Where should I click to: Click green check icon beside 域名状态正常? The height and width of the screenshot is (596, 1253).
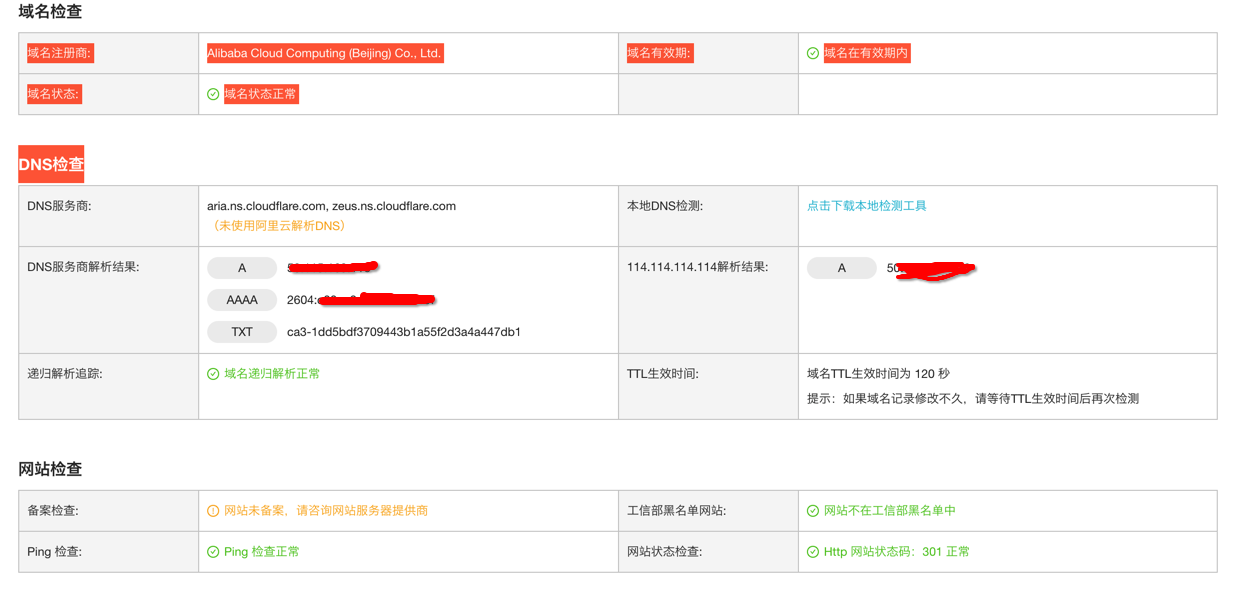(x=213, y=94)
